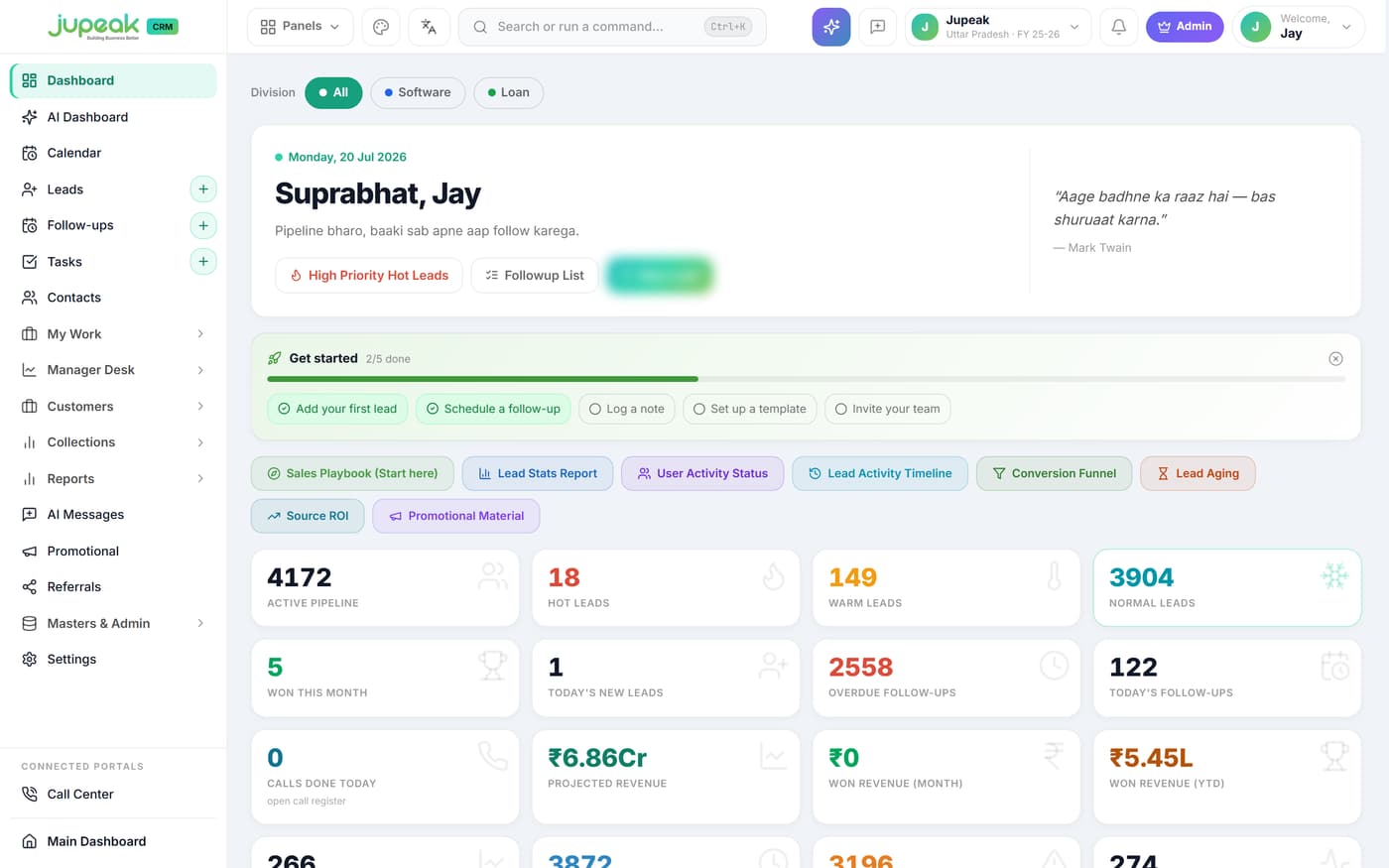Expand the My Work sidebar section
The height and width of the screenshot is (868, 1389).
point(113,334)
